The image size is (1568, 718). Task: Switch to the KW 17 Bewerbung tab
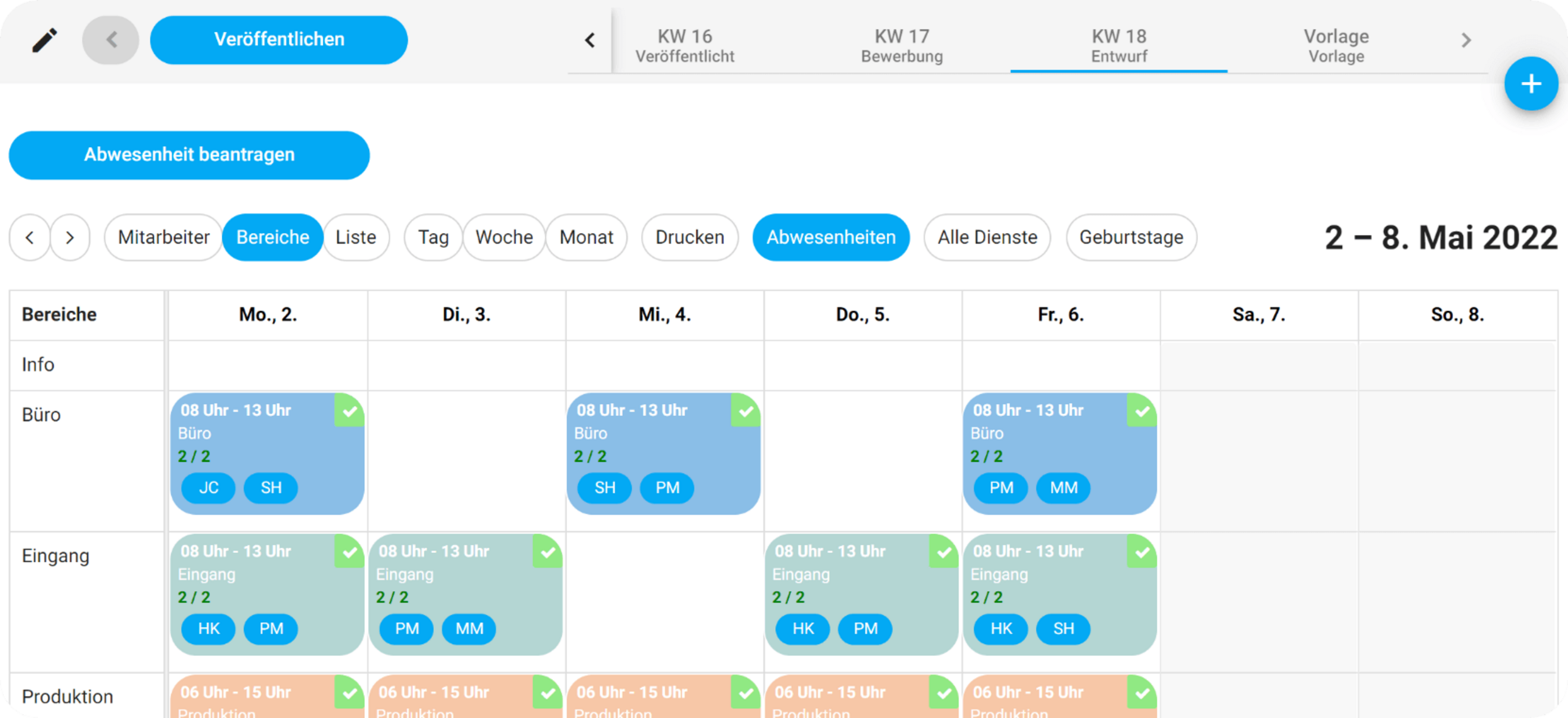[x=901, y=46]
